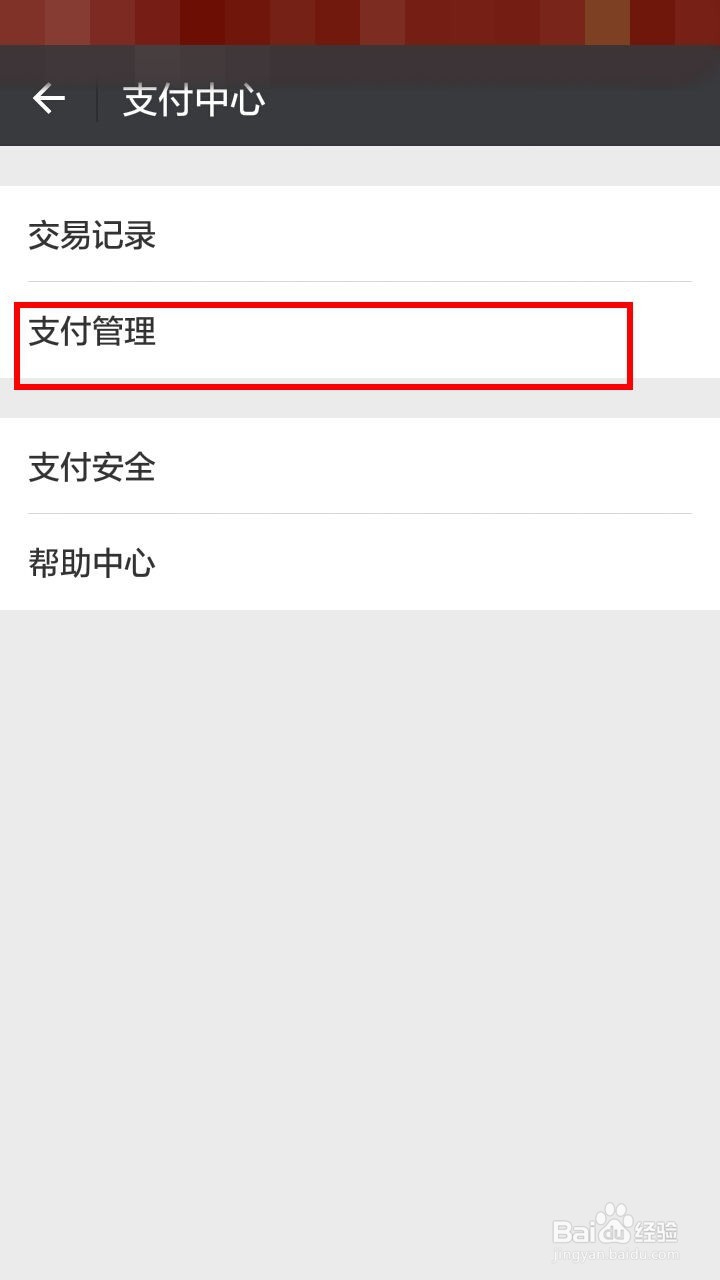Select 支付管理 inside the red box
Image resolution: width=720 pixels, height=1280 pixels.
[x=92, y=331]
